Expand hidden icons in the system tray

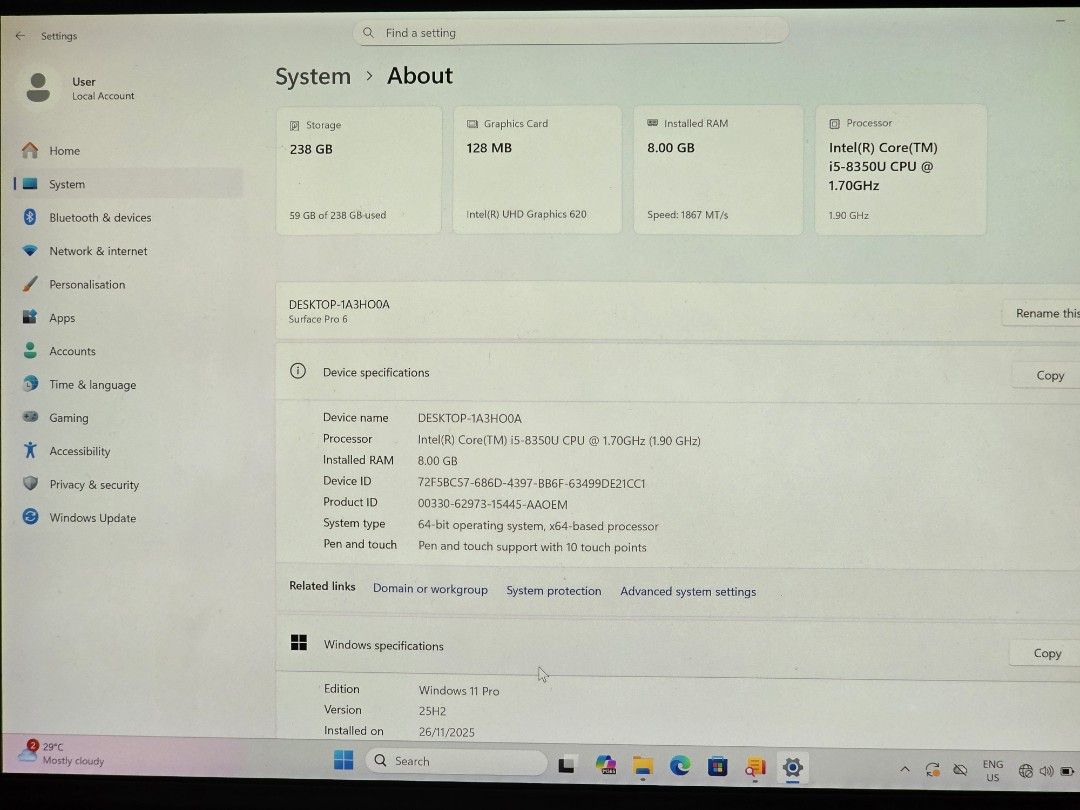905,768
